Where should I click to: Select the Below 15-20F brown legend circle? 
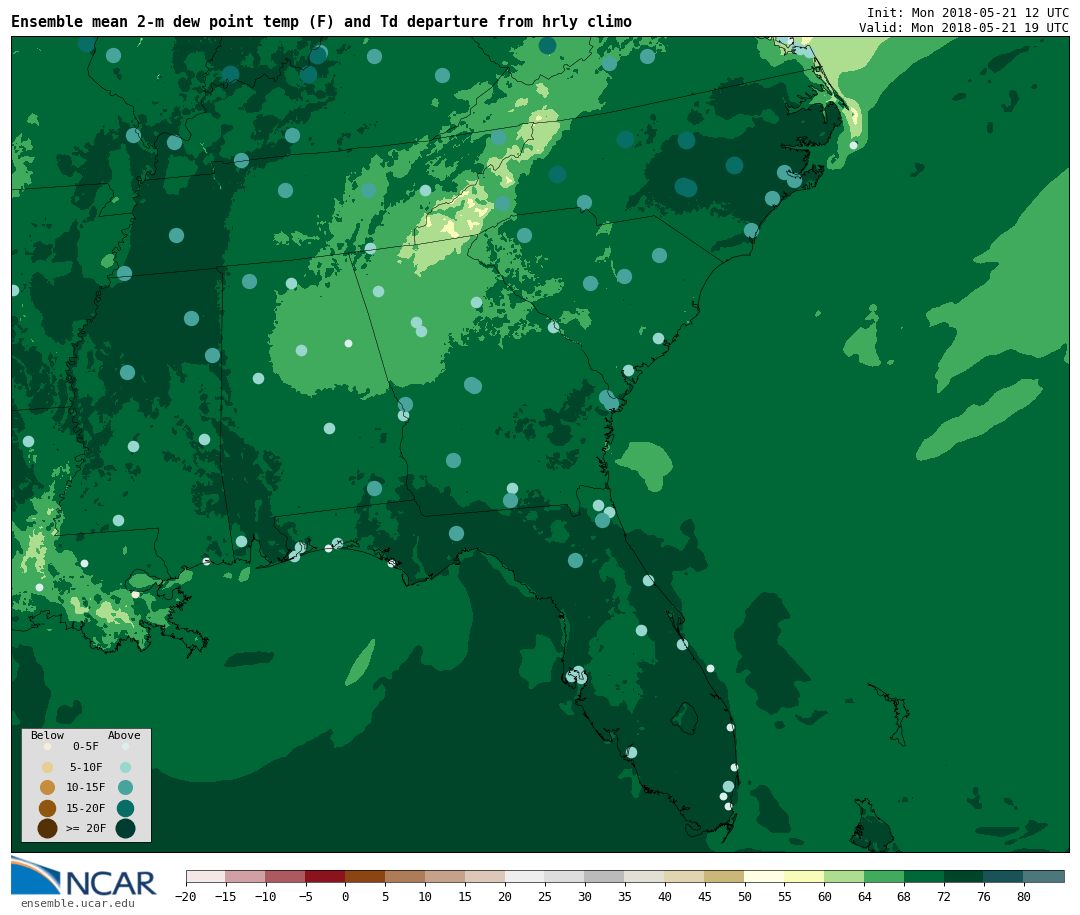click(x=48, y=808)
